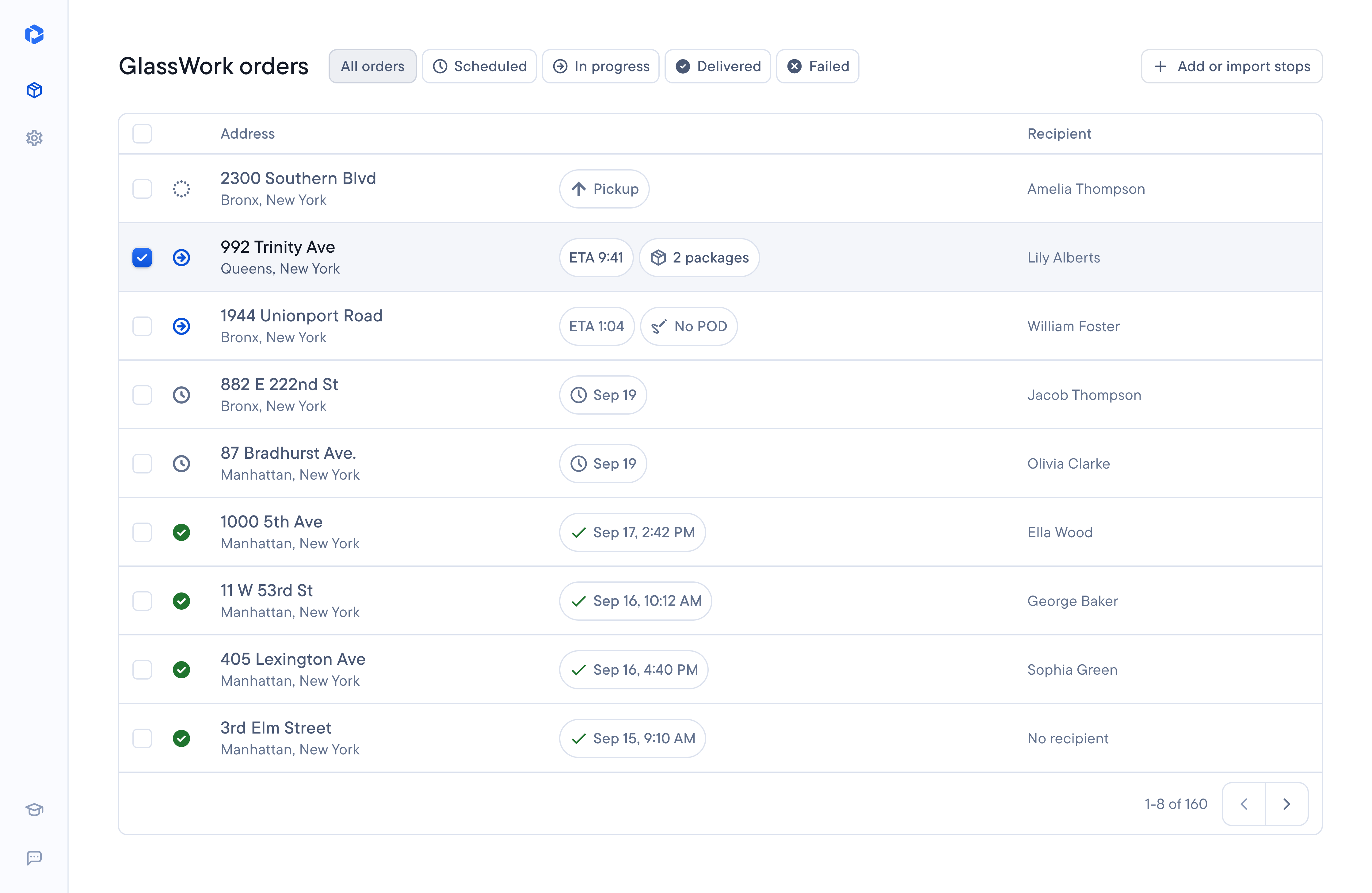This screenshot has height=893, width=1372.
Task: Click the ETA 1:04 badge
Action: point(596,326)
